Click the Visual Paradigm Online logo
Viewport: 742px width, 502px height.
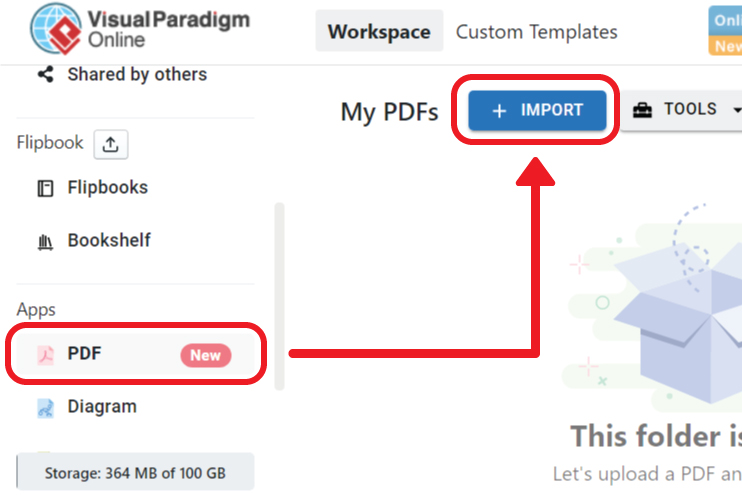pos(139,28)
